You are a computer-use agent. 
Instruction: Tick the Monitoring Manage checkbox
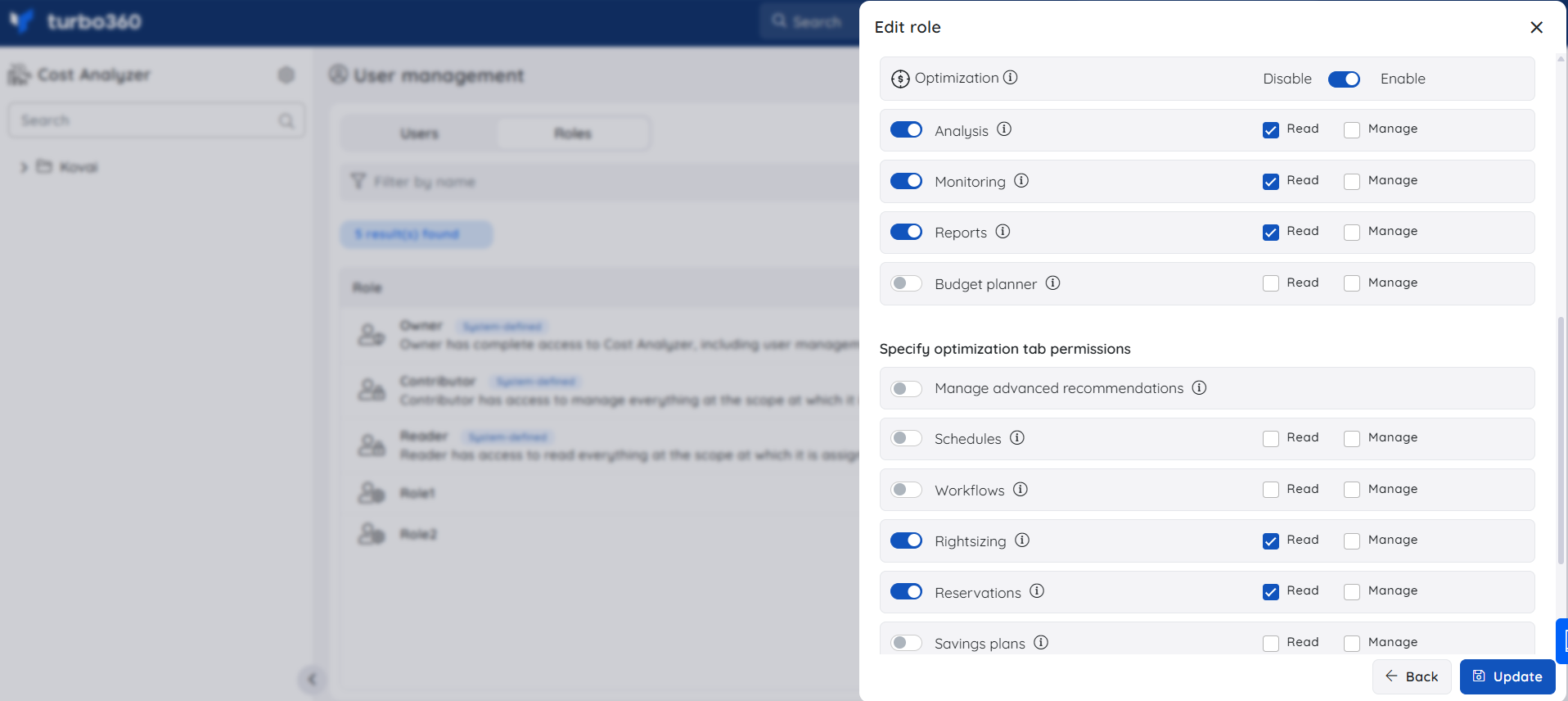point(1352,182)
